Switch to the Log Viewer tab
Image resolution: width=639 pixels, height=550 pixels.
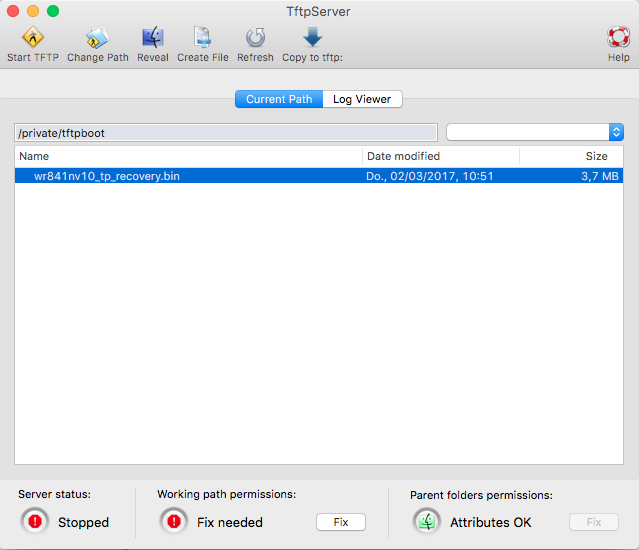click(x=363, y=99)
